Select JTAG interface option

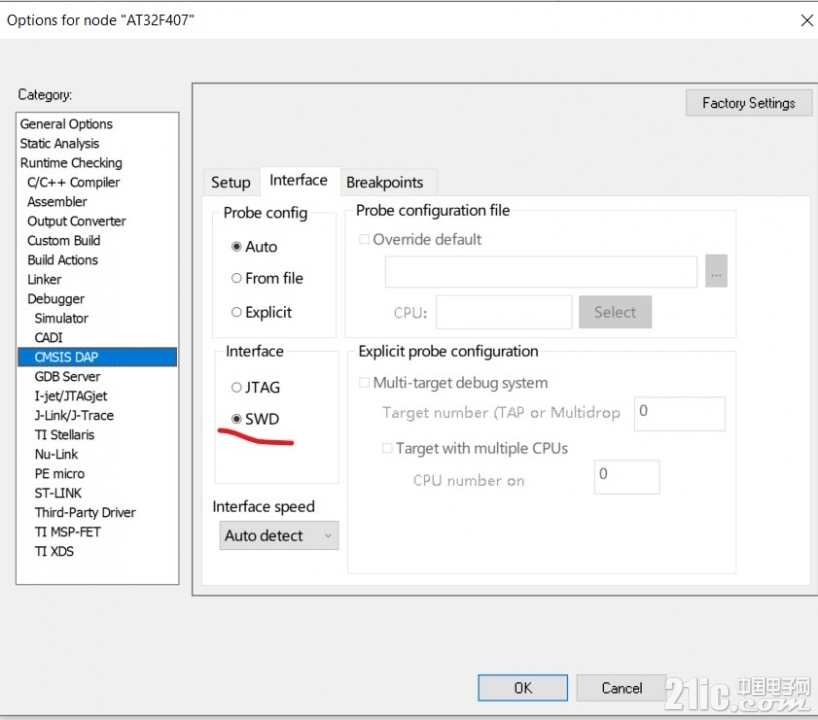pyautogui.click(x=256, y=387)
